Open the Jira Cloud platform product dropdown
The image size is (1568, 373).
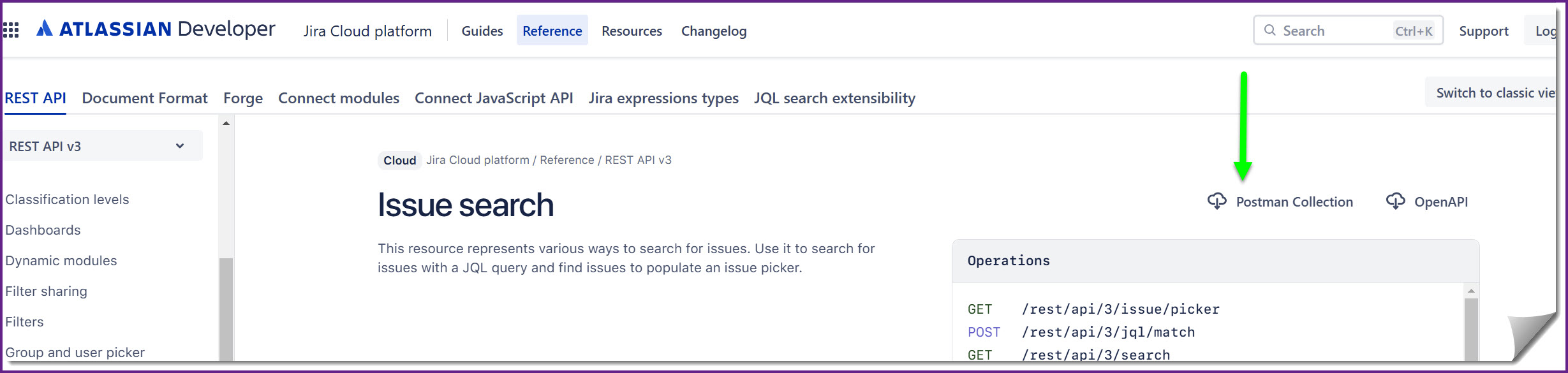coord(368,30)
